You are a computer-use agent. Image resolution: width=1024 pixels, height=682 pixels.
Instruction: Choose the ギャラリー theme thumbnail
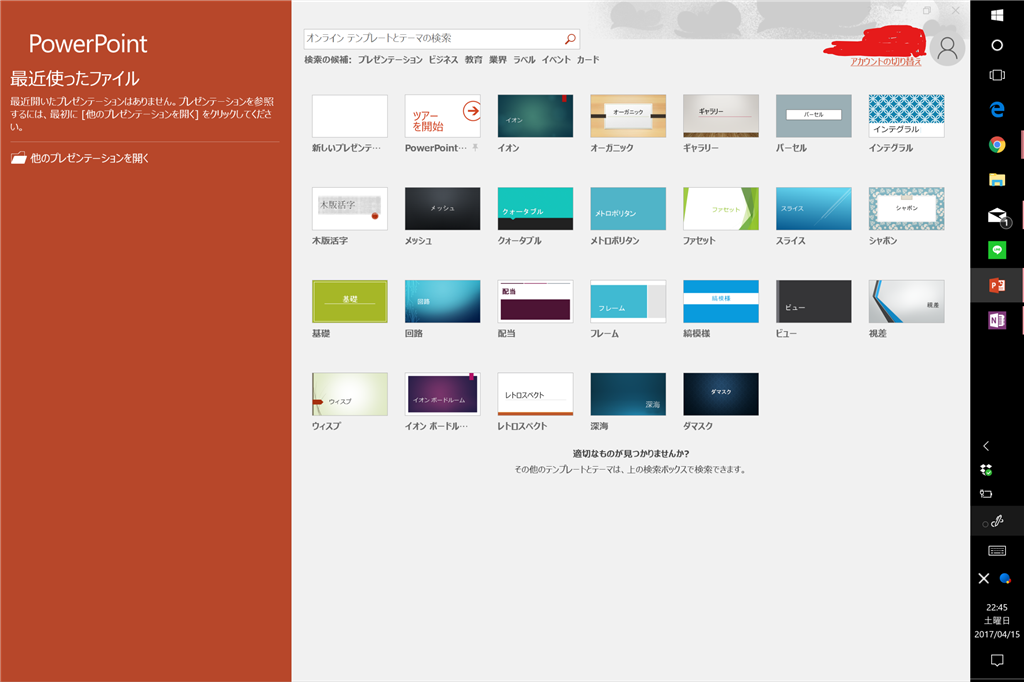point(721,116)
